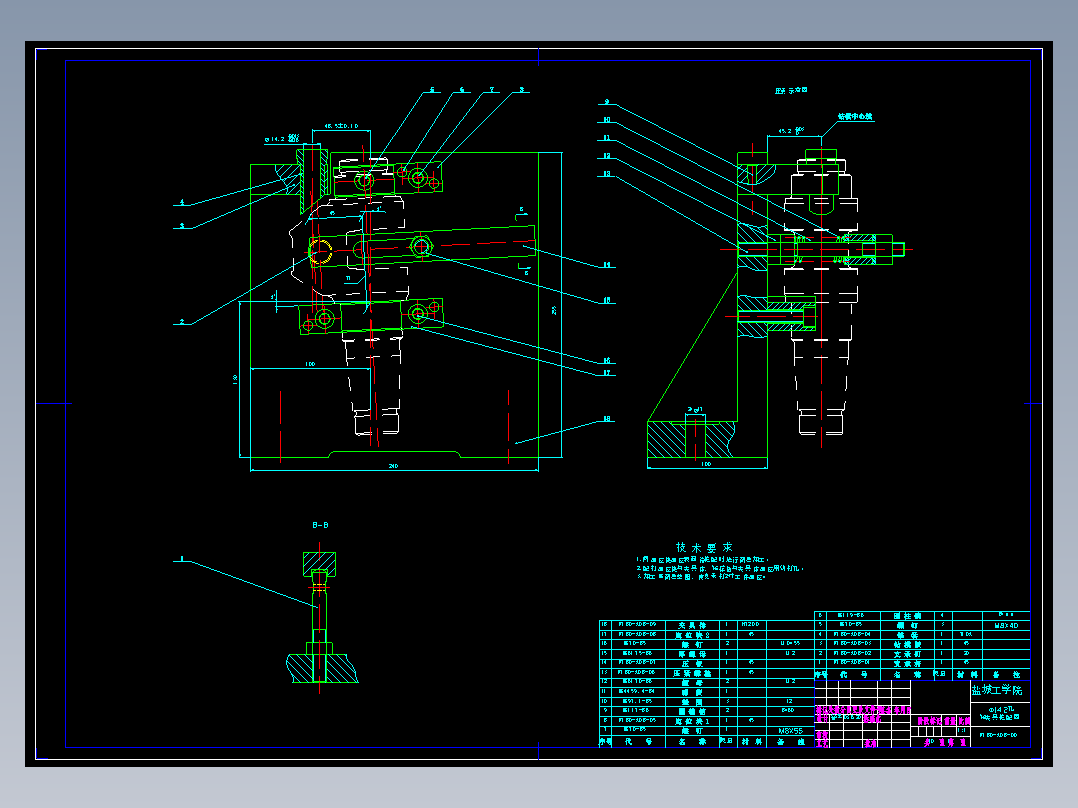This screenshot has width=1078, height=808.
Task: Click part balloon number 8
Action: (x=522, y=89)
